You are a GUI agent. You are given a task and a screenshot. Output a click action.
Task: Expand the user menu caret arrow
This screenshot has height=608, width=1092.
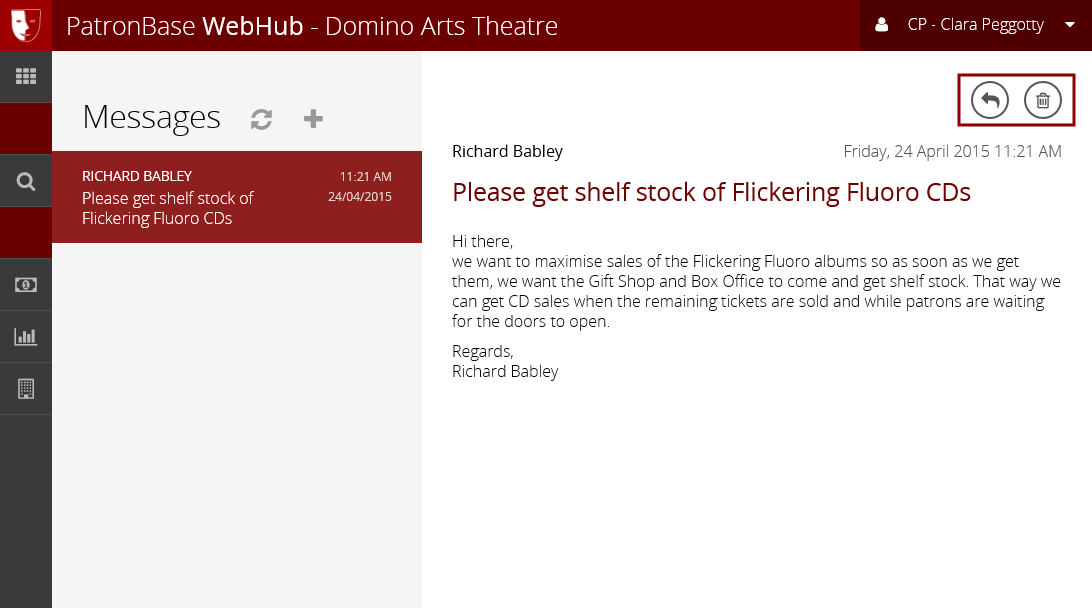1069,26
